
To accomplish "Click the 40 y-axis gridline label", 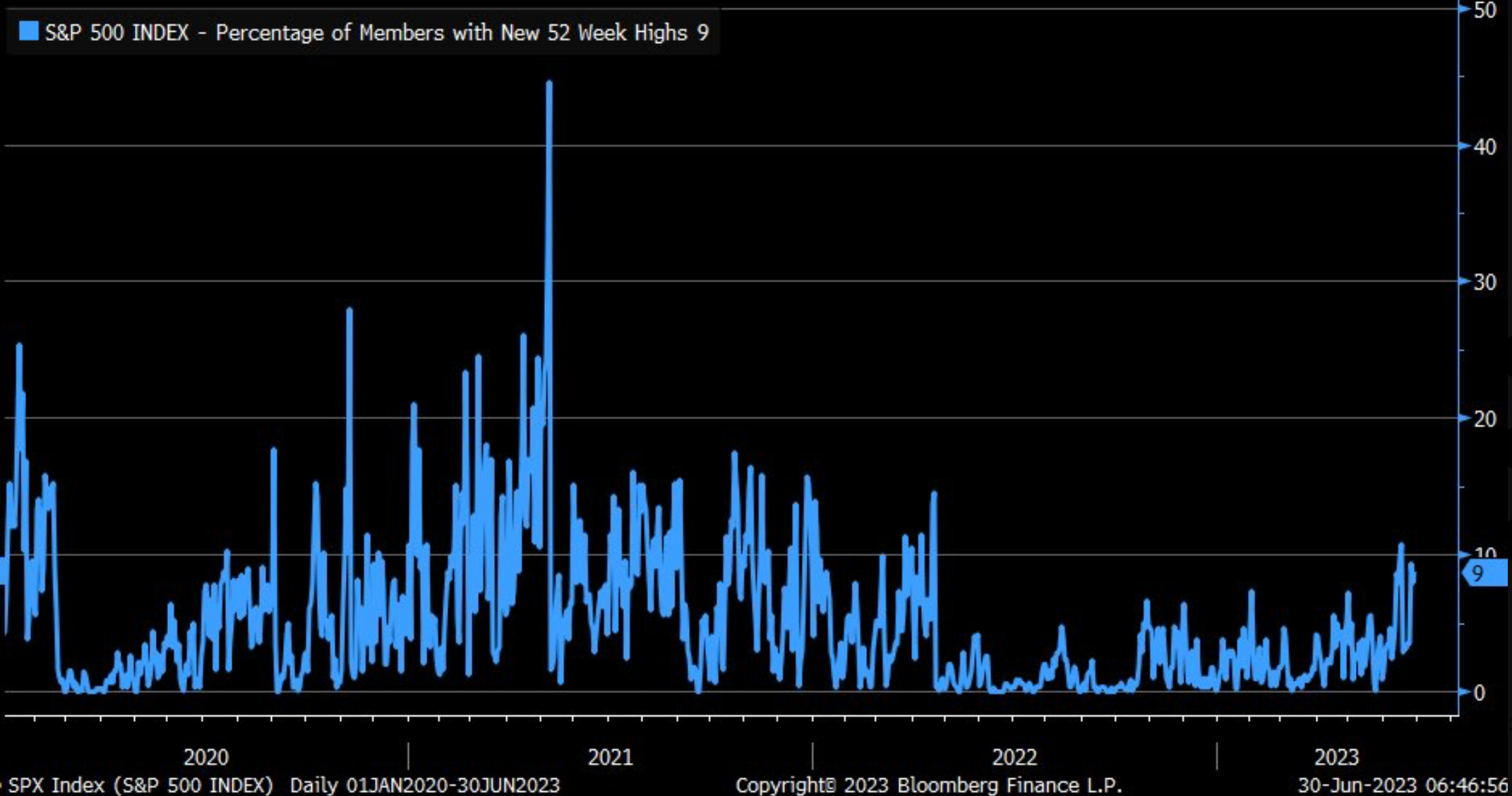I will tap(1484, 147).
